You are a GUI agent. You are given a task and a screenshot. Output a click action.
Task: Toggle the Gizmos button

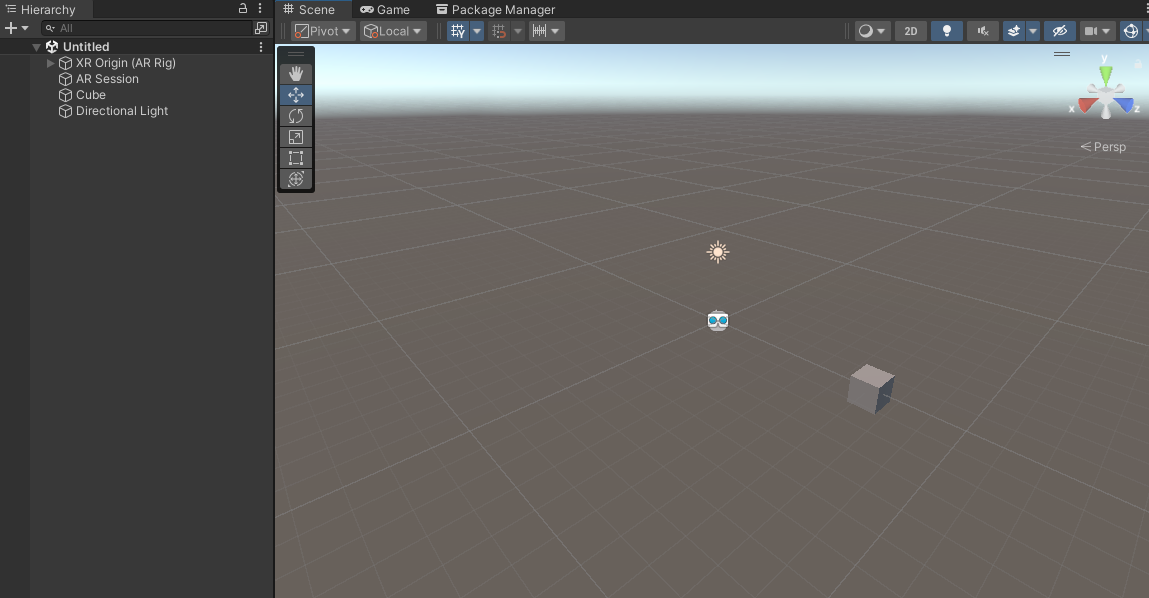(x=1131, y=31)
